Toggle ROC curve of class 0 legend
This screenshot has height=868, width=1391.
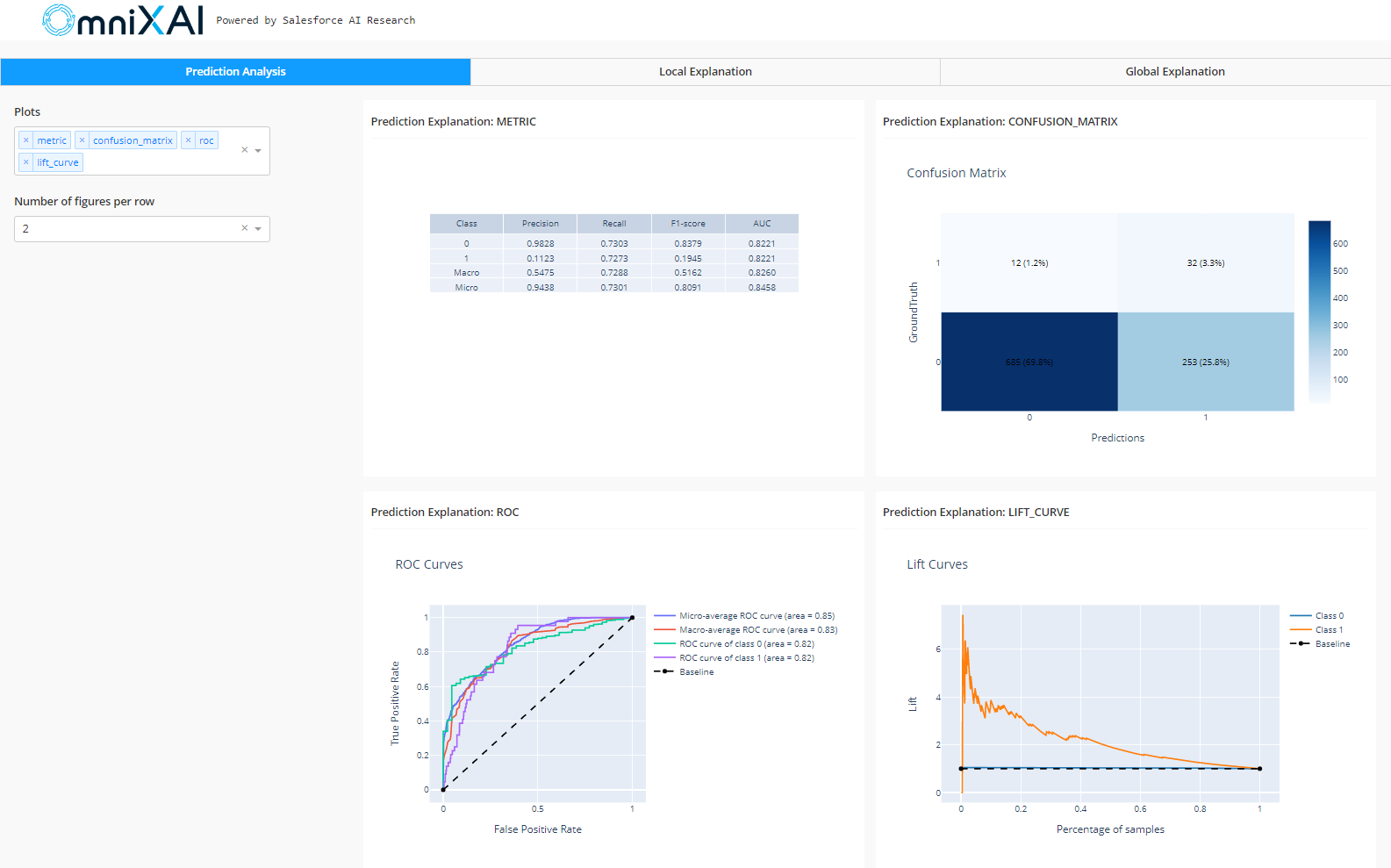(734, 644)
